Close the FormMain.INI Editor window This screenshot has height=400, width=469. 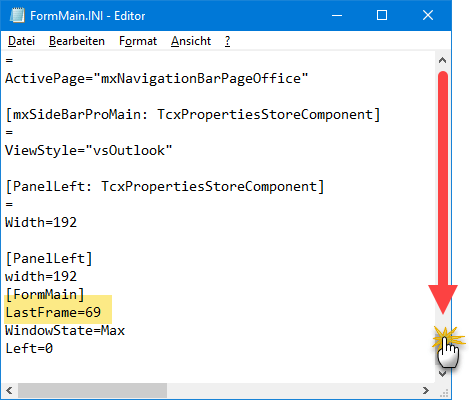[428, 15]
